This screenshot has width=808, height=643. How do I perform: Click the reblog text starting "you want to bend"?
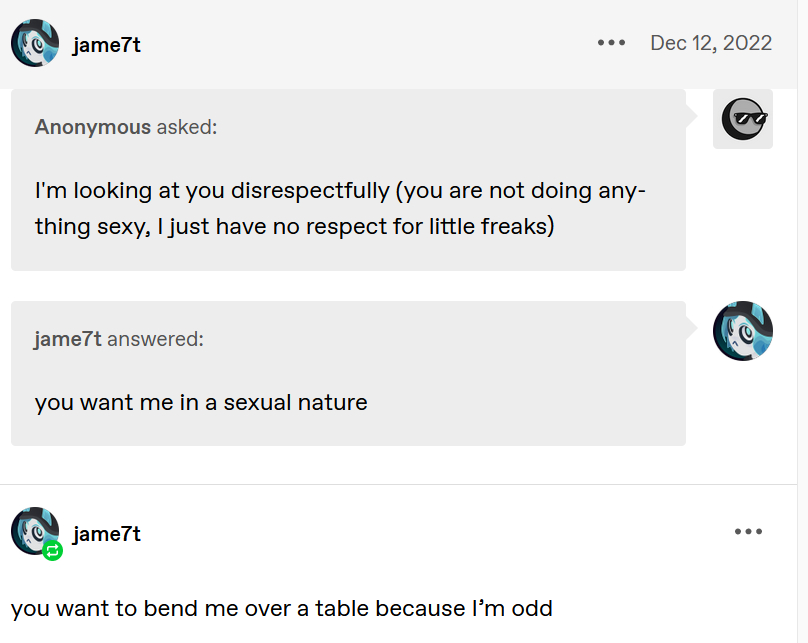[x=281, y=608]
